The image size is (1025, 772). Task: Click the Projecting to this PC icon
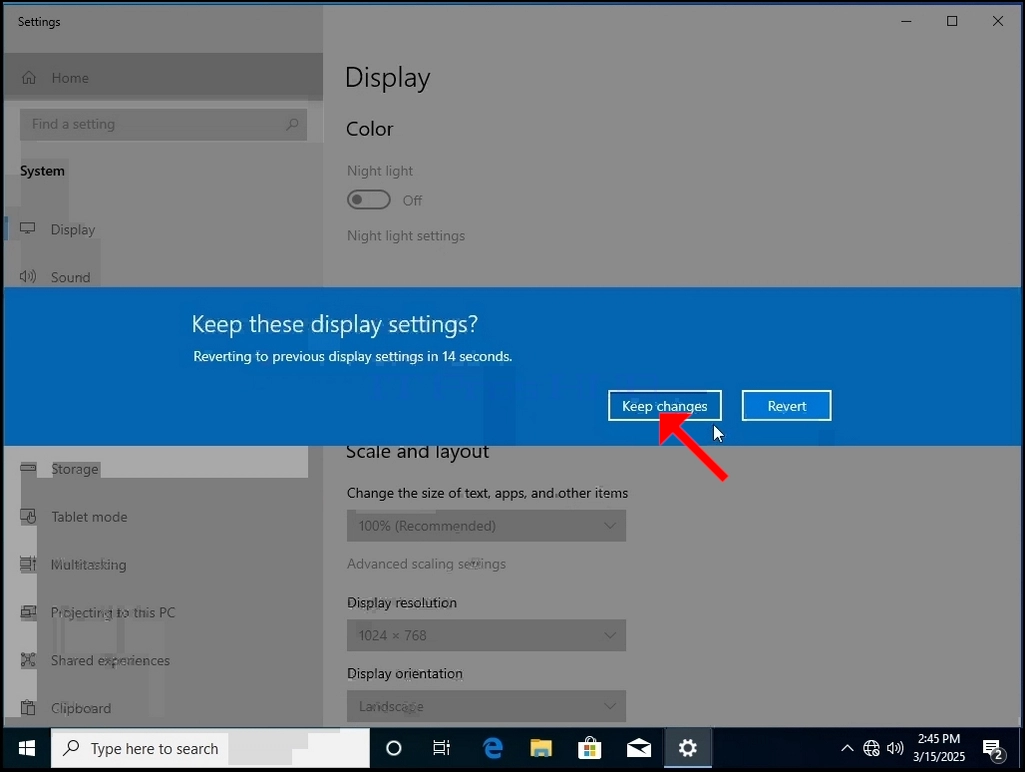click(28, 612)
